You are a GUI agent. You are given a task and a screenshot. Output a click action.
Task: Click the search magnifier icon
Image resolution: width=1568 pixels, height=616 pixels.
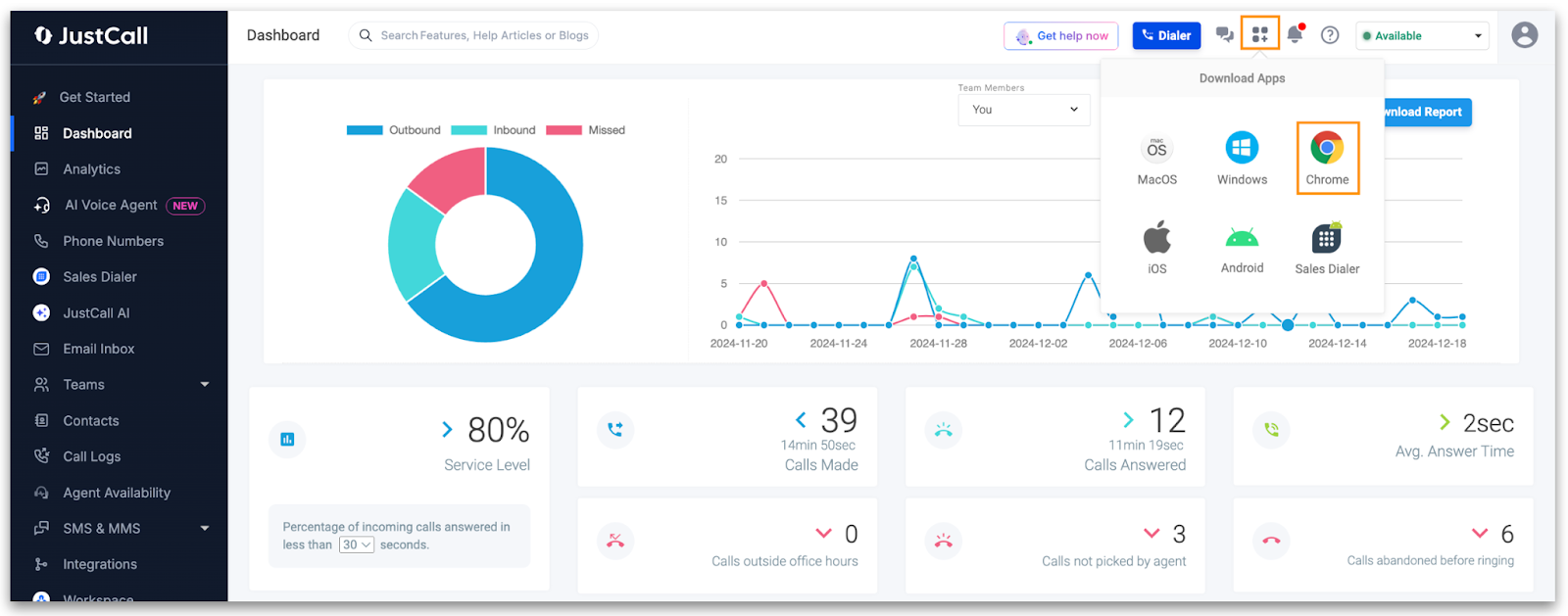366,35
